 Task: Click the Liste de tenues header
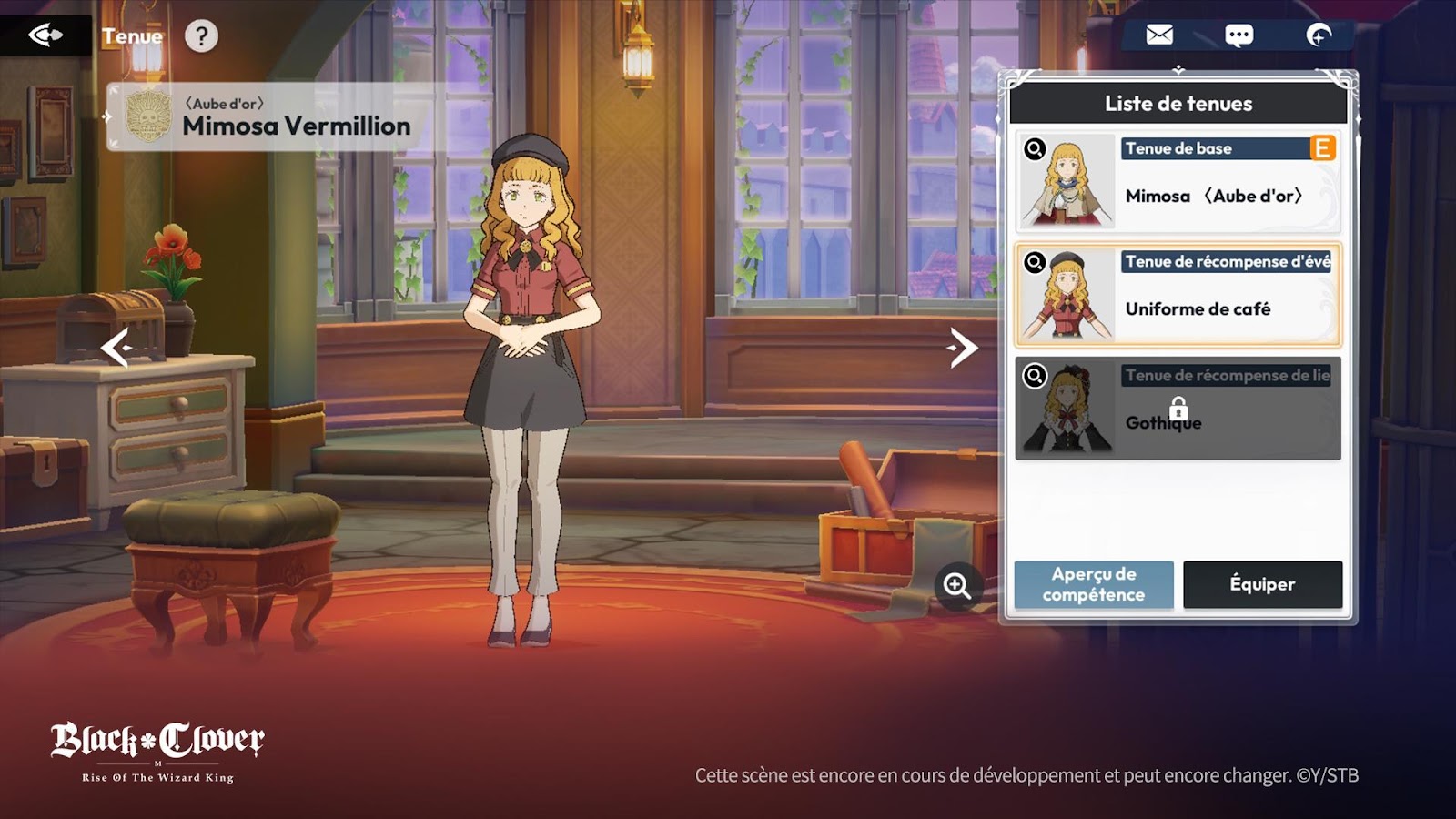[1178, 104]
